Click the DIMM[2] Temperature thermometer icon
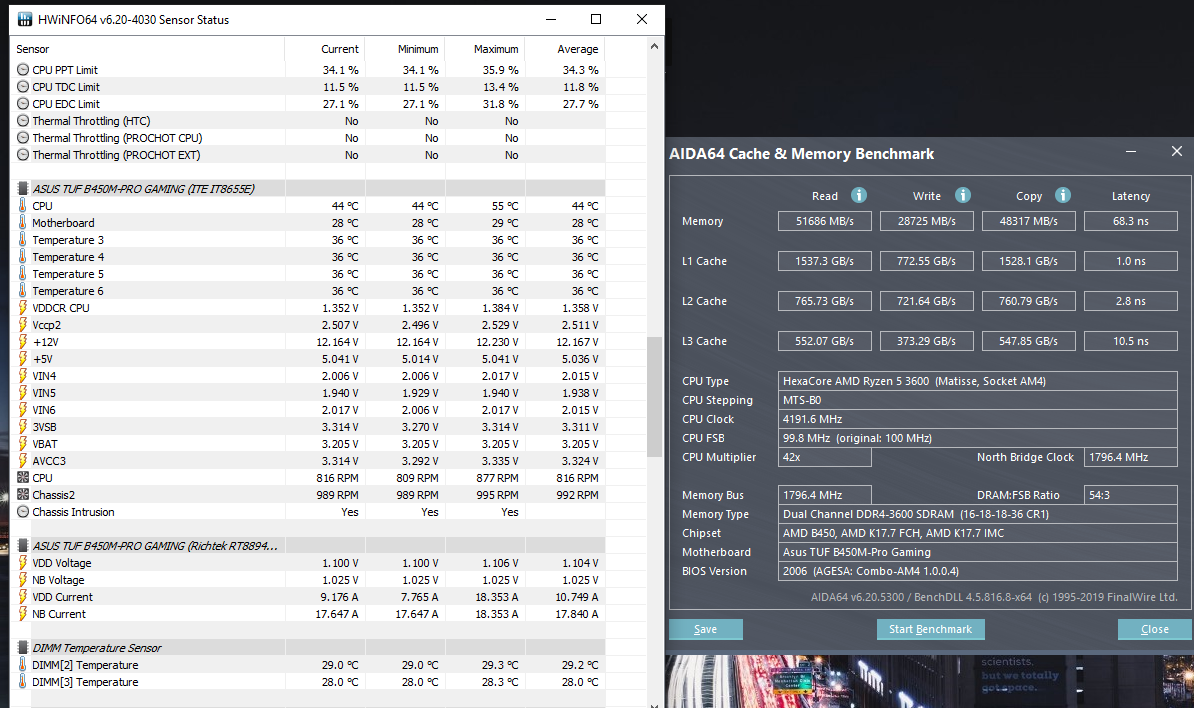1194x708 pixels. click(x=23, y=665)
